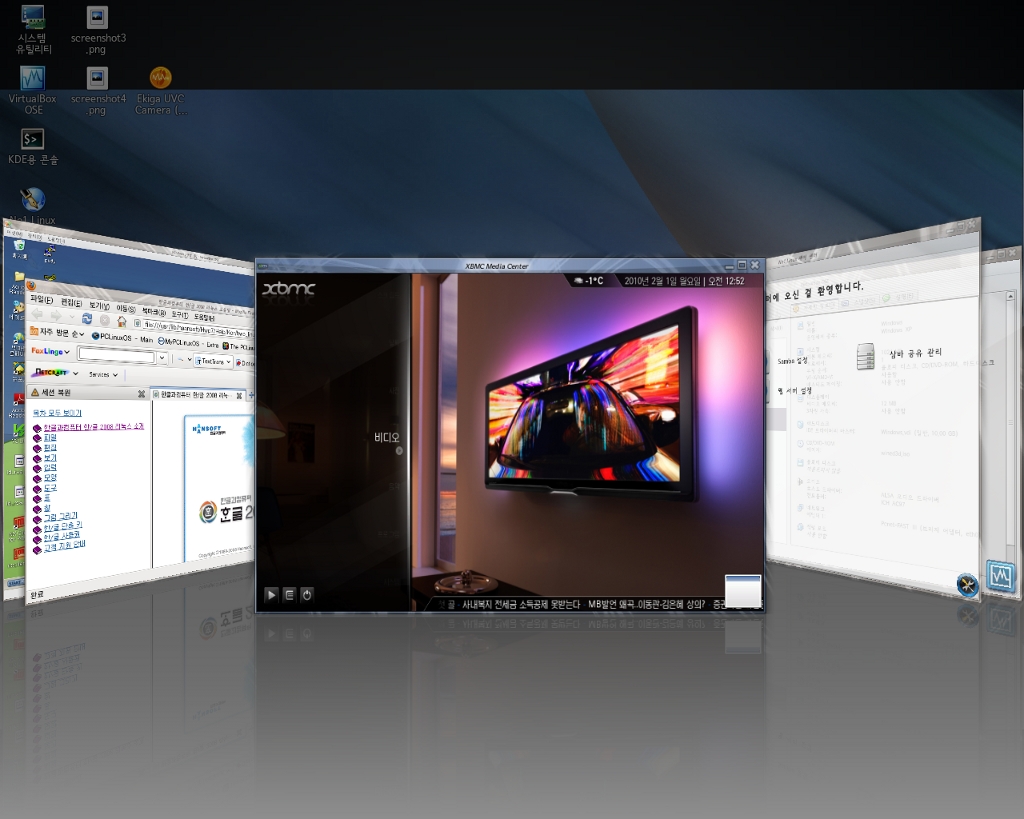Expand the Netcraft Services dropdown
The width and height of the screenshot is (1024, 819).
click(103, 374)
